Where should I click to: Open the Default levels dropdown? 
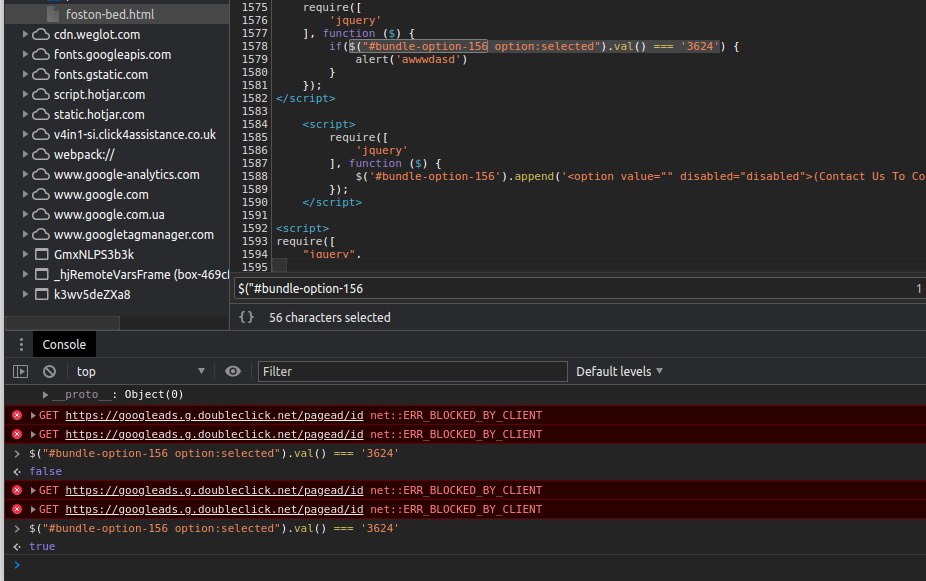(619, 371)
